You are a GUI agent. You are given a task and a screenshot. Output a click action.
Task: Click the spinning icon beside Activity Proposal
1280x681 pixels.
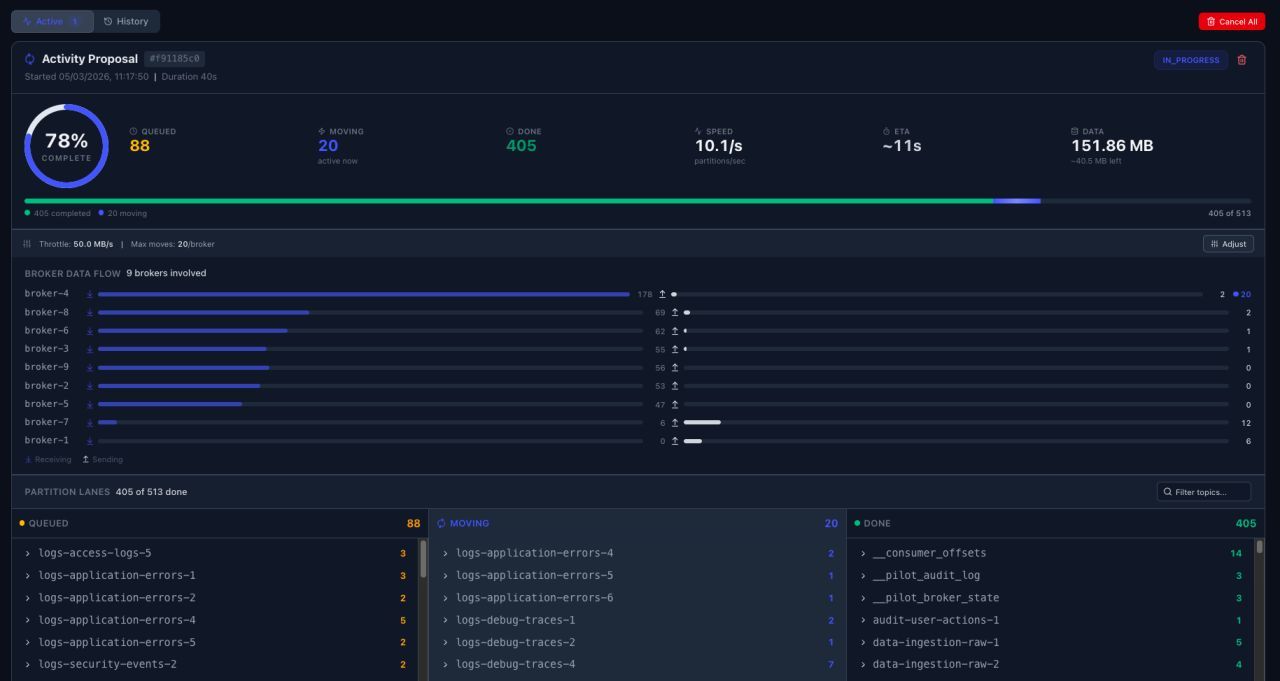[30, 59]
